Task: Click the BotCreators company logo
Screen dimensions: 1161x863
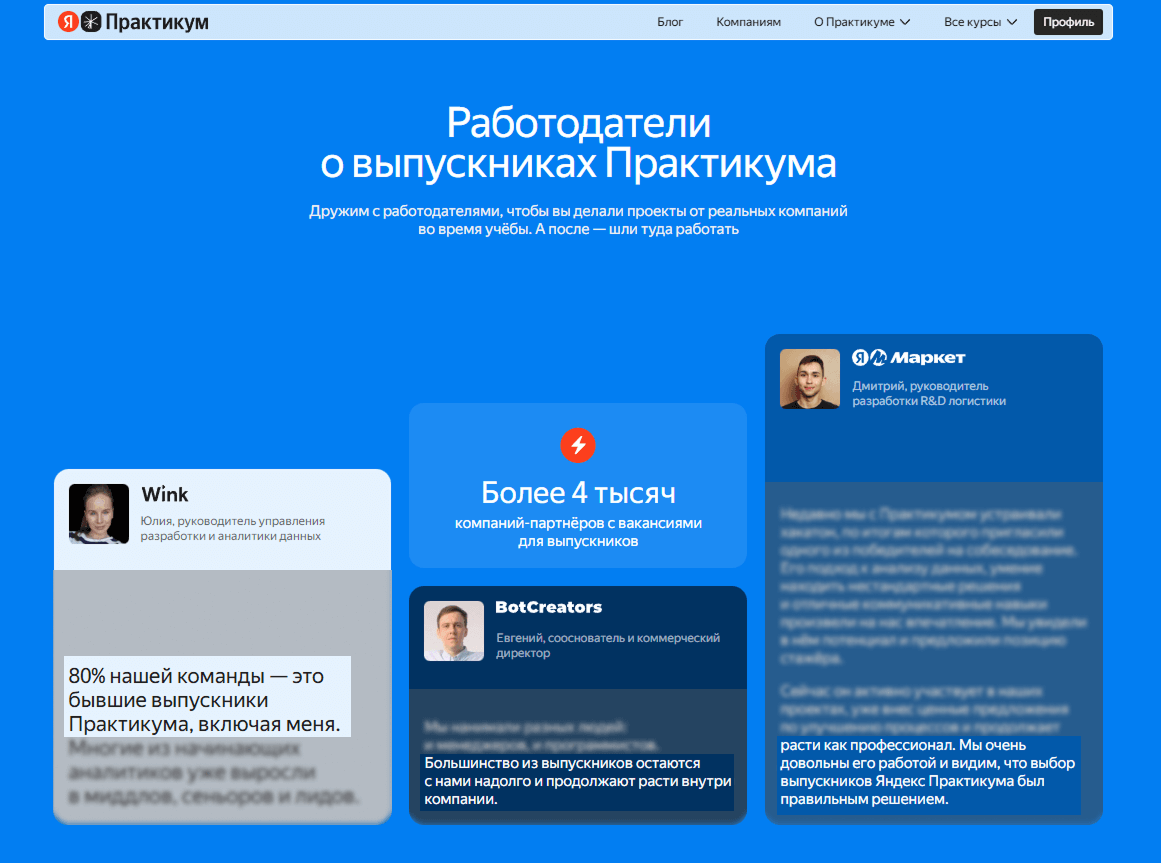Action: [x=548, y=608]
